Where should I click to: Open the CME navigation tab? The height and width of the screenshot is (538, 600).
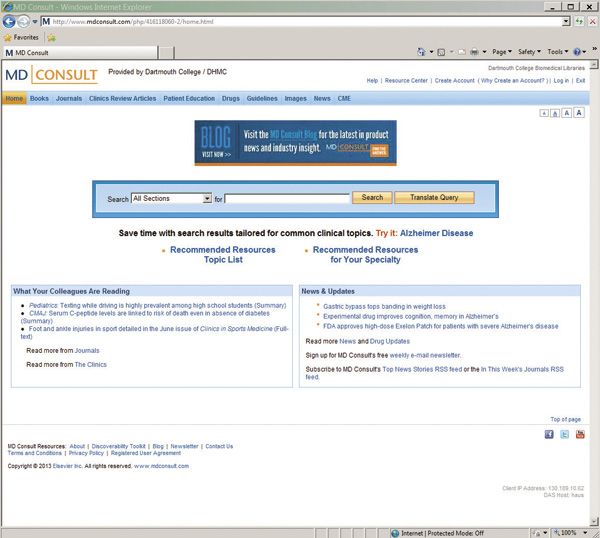pyautogui.click(x=344, y=98)
